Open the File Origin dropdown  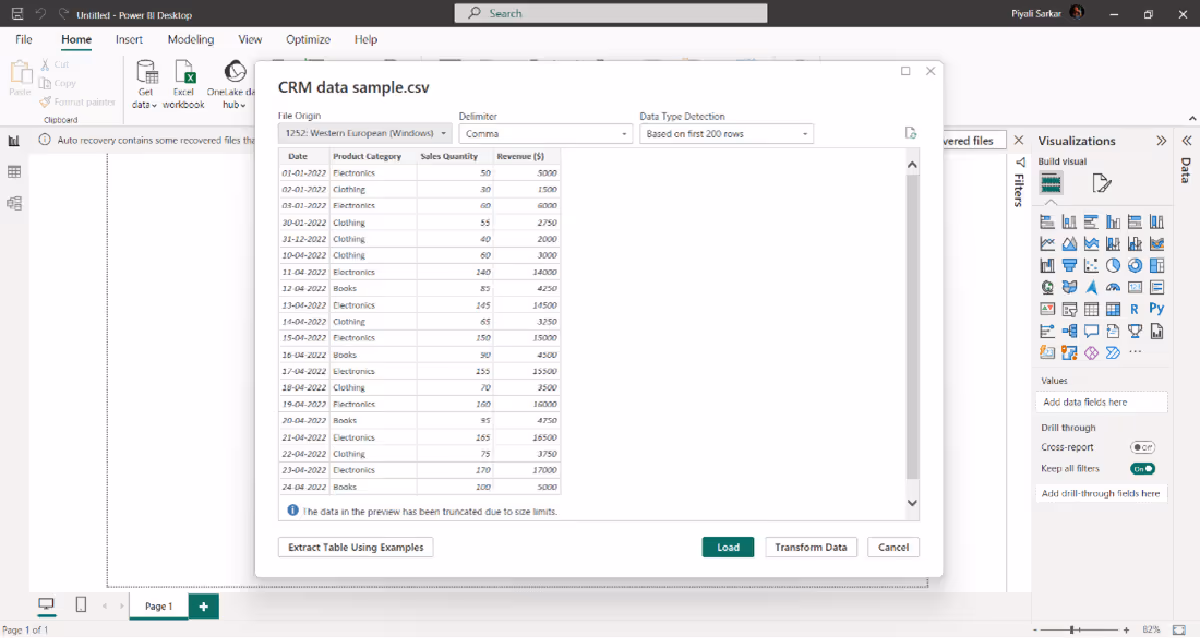(365, 133)
